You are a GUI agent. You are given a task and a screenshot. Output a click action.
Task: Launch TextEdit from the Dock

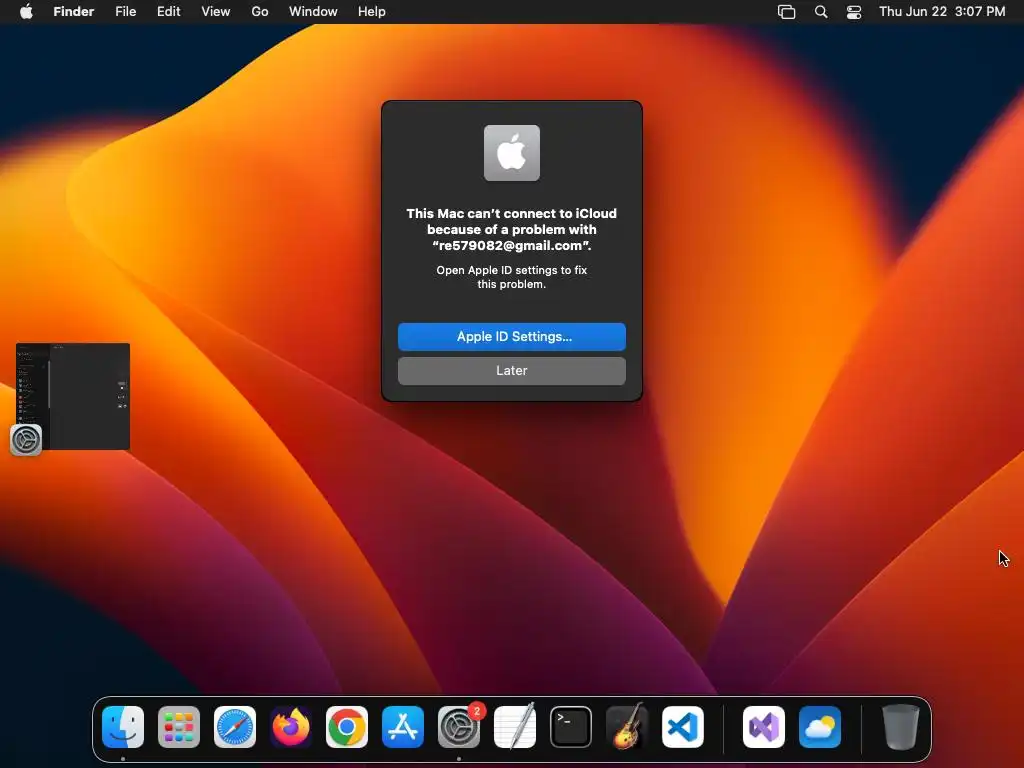click(x=515, y=727)
